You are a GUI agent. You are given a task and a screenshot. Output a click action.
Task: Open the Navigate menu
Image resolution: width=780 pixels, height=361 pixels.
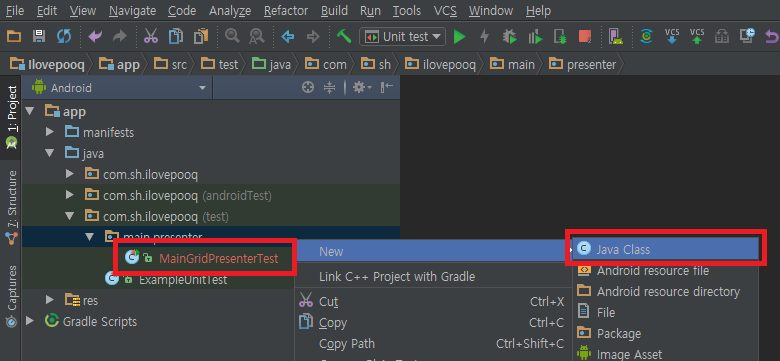pos(132,10)
